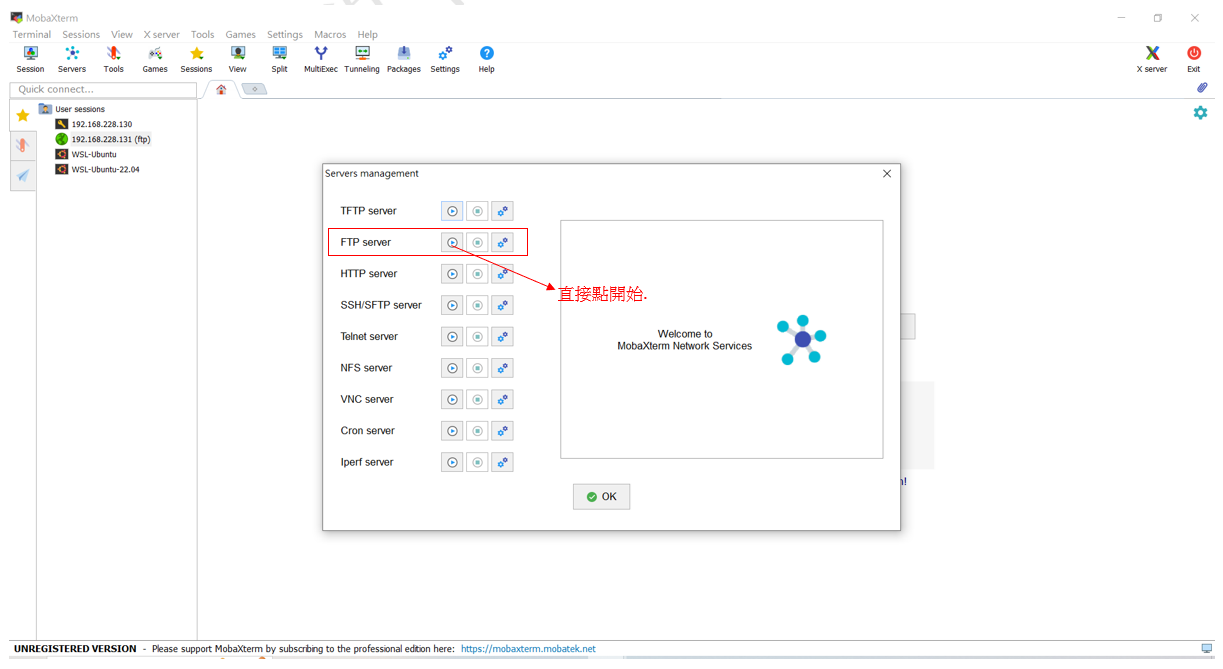Open the View menu
The height and width of the screenshot is (669, 1223).
tap(122, 34)
